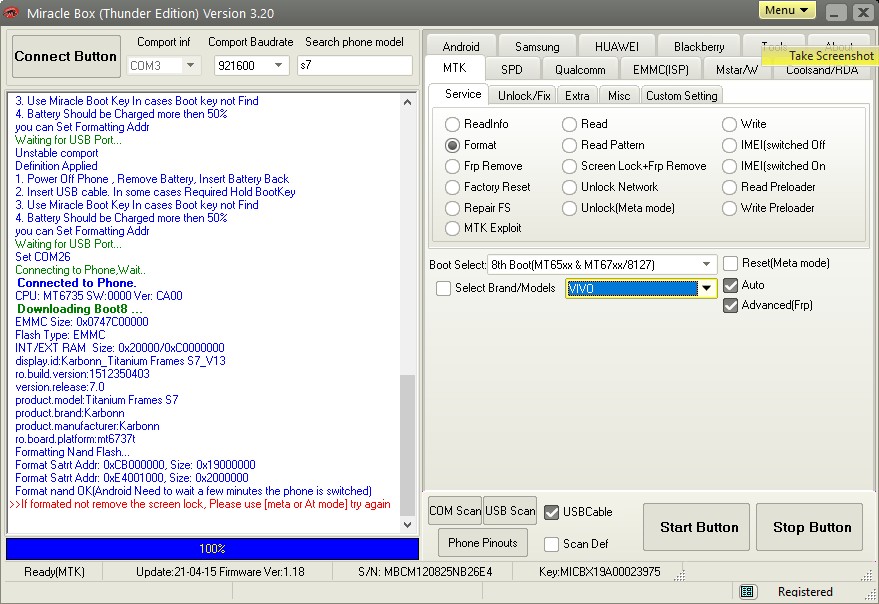The width and height of the screenshot is (879, 604).
Task: Switch to the Qualcomm tab
Action: click(x=580, y=70)
